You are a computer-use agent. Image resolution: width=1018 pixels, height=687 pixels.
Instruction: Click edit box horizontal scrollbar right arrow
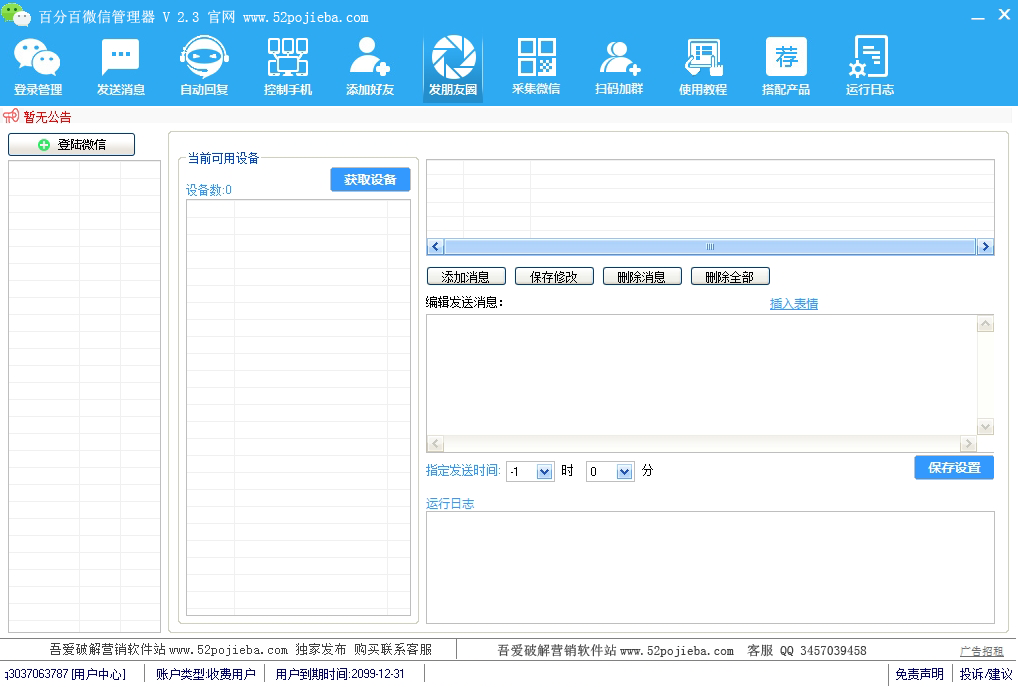point(968,444)
